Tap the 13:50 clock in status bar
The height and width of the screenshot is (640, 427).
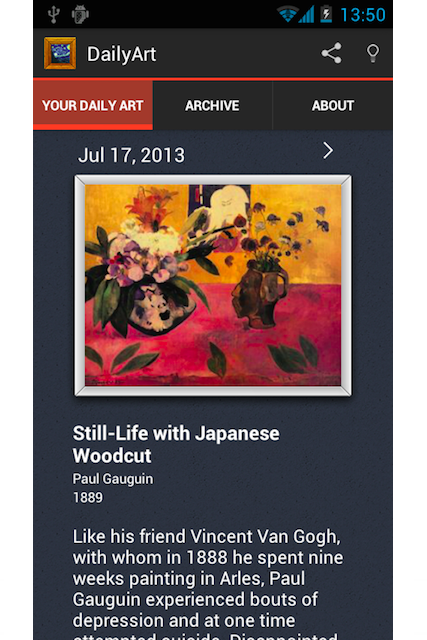coord(363,15)
